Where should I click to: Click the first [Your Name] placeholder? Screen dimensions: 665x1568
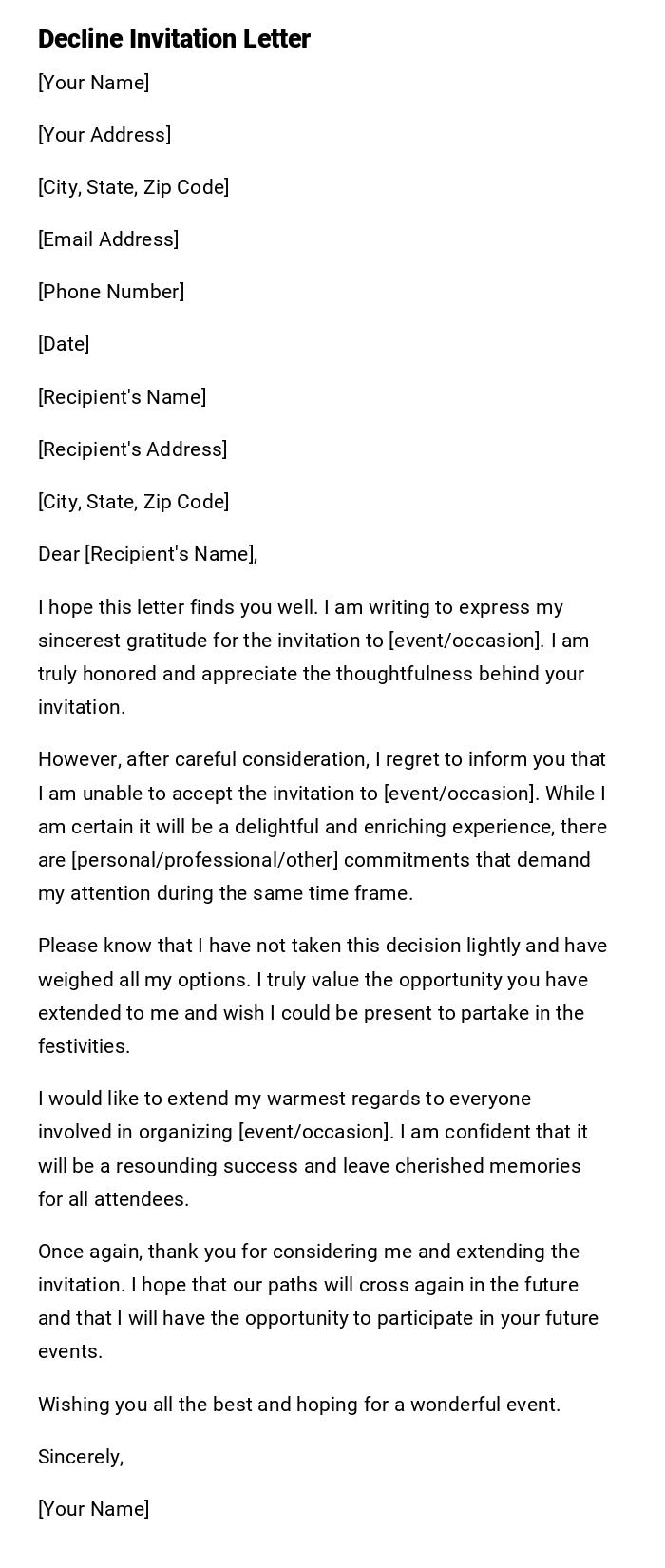(93, 83)
